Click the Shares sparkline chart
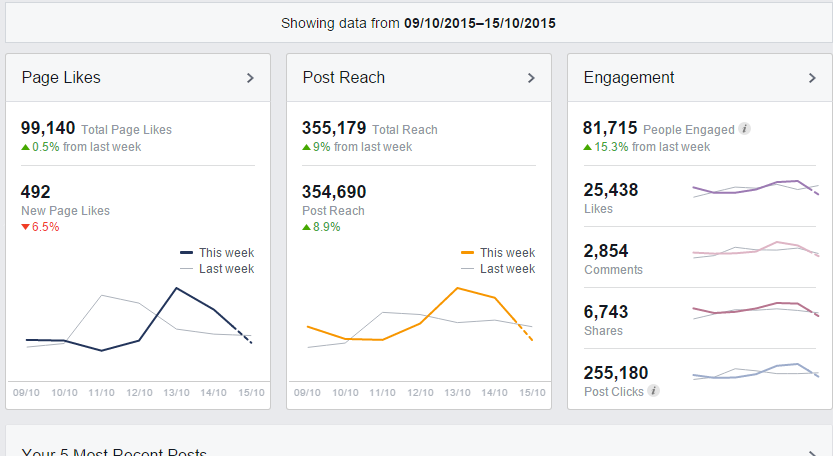The image size is (833, 456). 756,310
